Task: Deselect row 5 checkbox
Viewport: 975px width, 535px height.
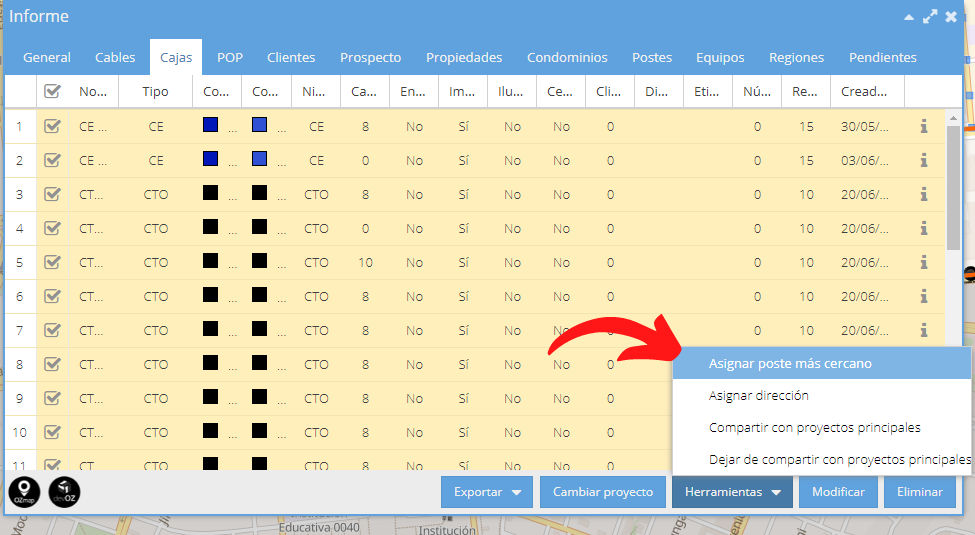Action: 52,262
